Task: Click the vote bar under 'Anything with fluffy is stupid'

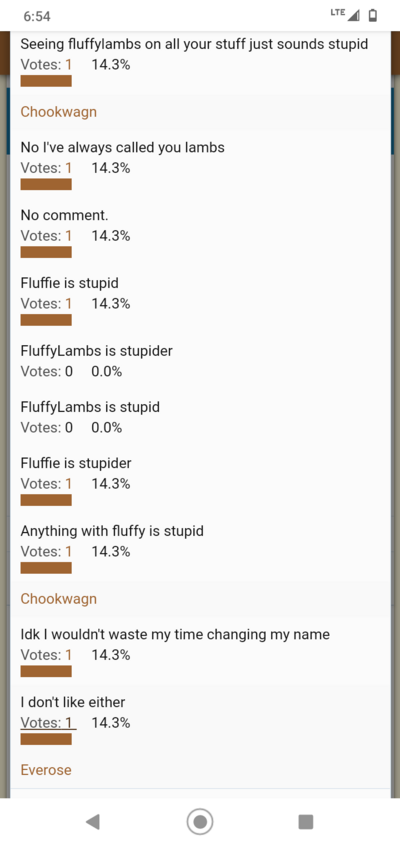Action: pyautogui.click(x=46, y=568)
